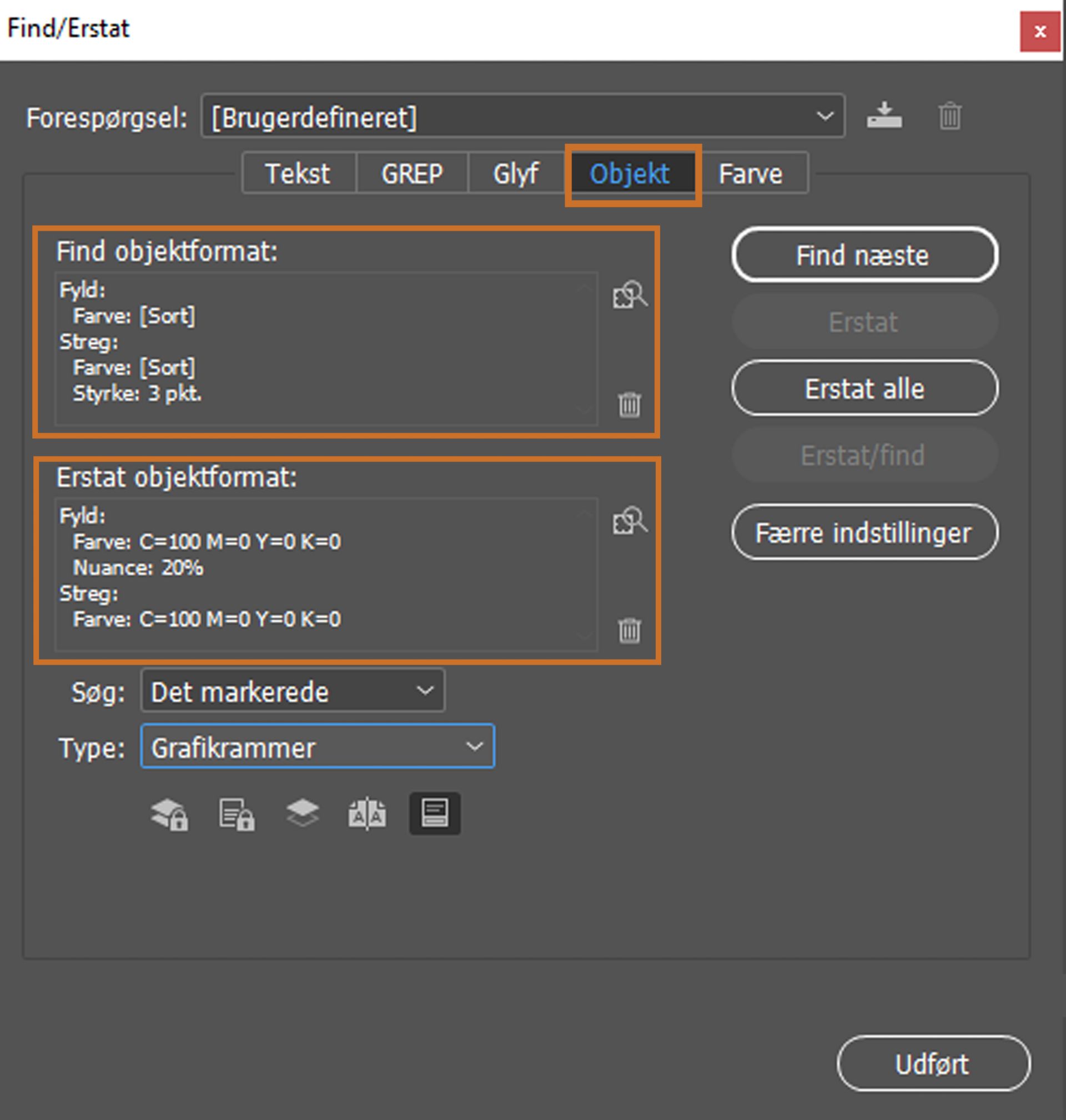Open the Søg dropdown showing Det markerede
The height and width of the screenshot is (1120, 1066).
[x=293, y=691]
